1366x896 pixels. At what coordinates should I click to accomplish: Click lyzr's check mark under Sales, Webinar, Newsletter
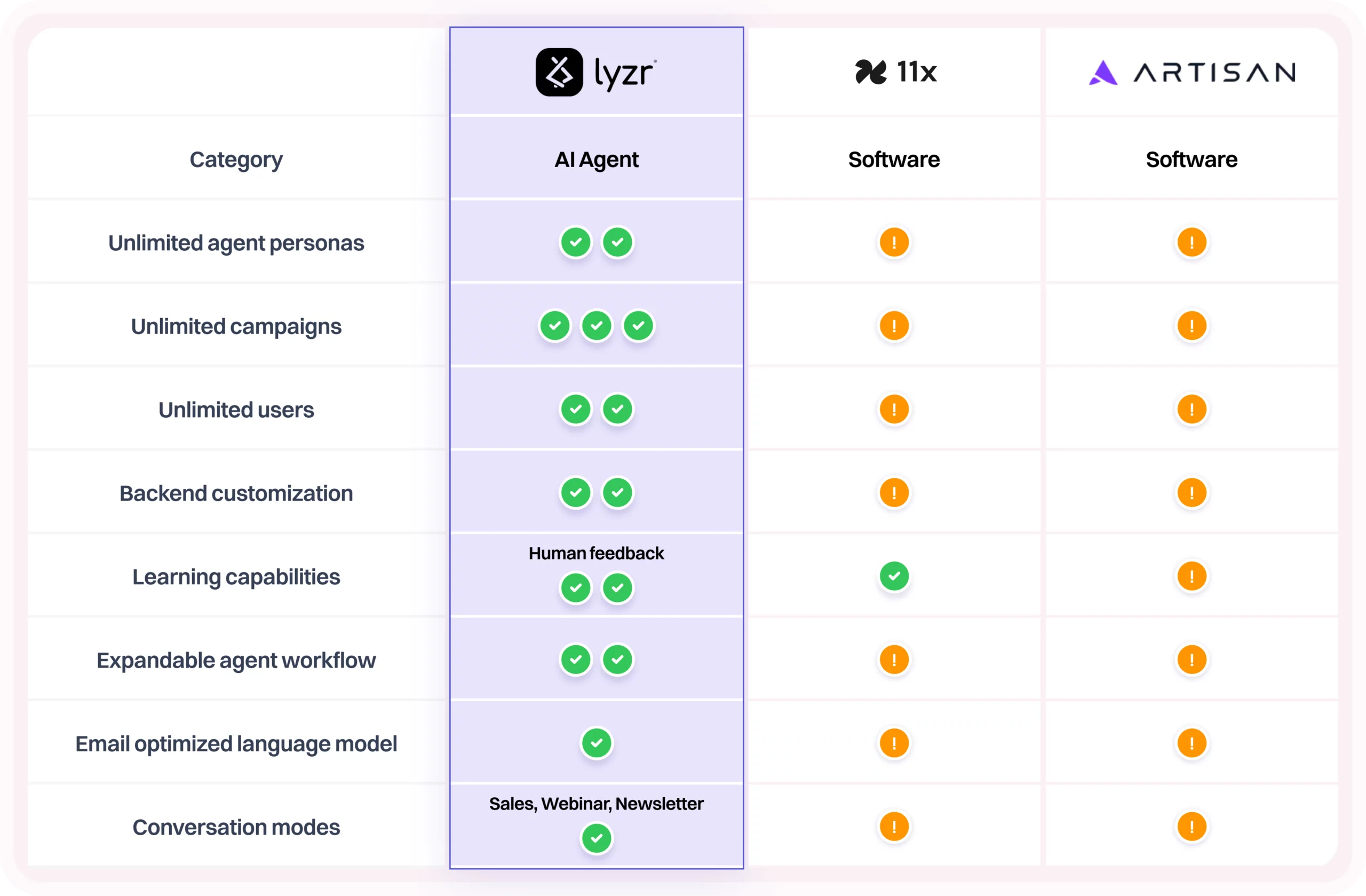point(597,838)
